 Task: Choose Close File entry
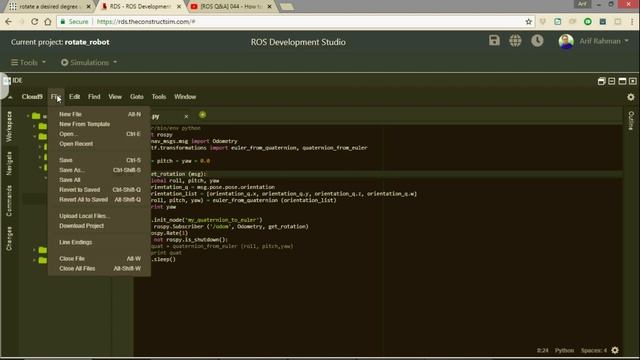click(100, 258)
